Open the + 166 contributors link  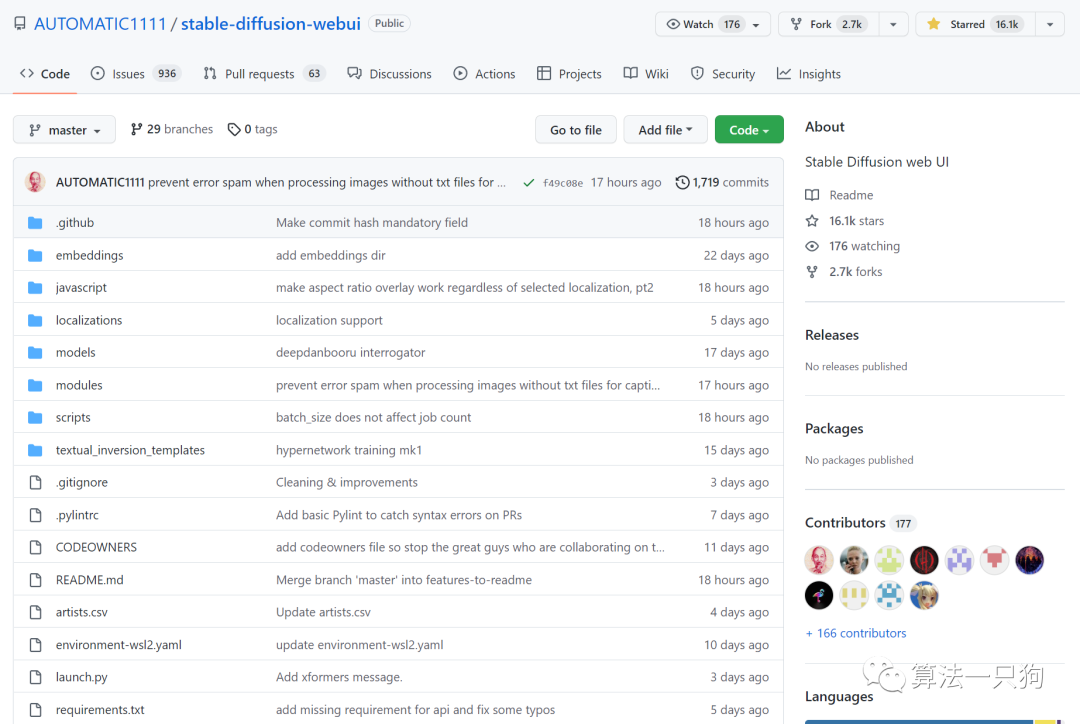click(856, 633)
